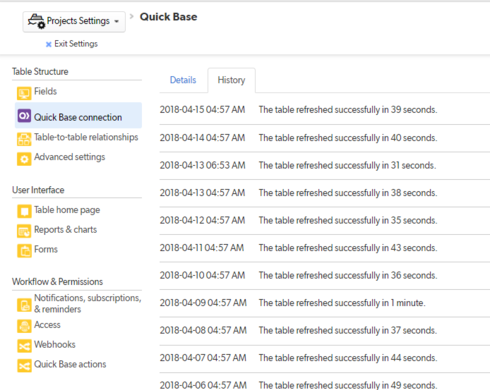Click the blue X beside Exit Settings
Image resolution: width=490 pixels, height=390 pixels.
pyautogui.click(x=48, y=44)
